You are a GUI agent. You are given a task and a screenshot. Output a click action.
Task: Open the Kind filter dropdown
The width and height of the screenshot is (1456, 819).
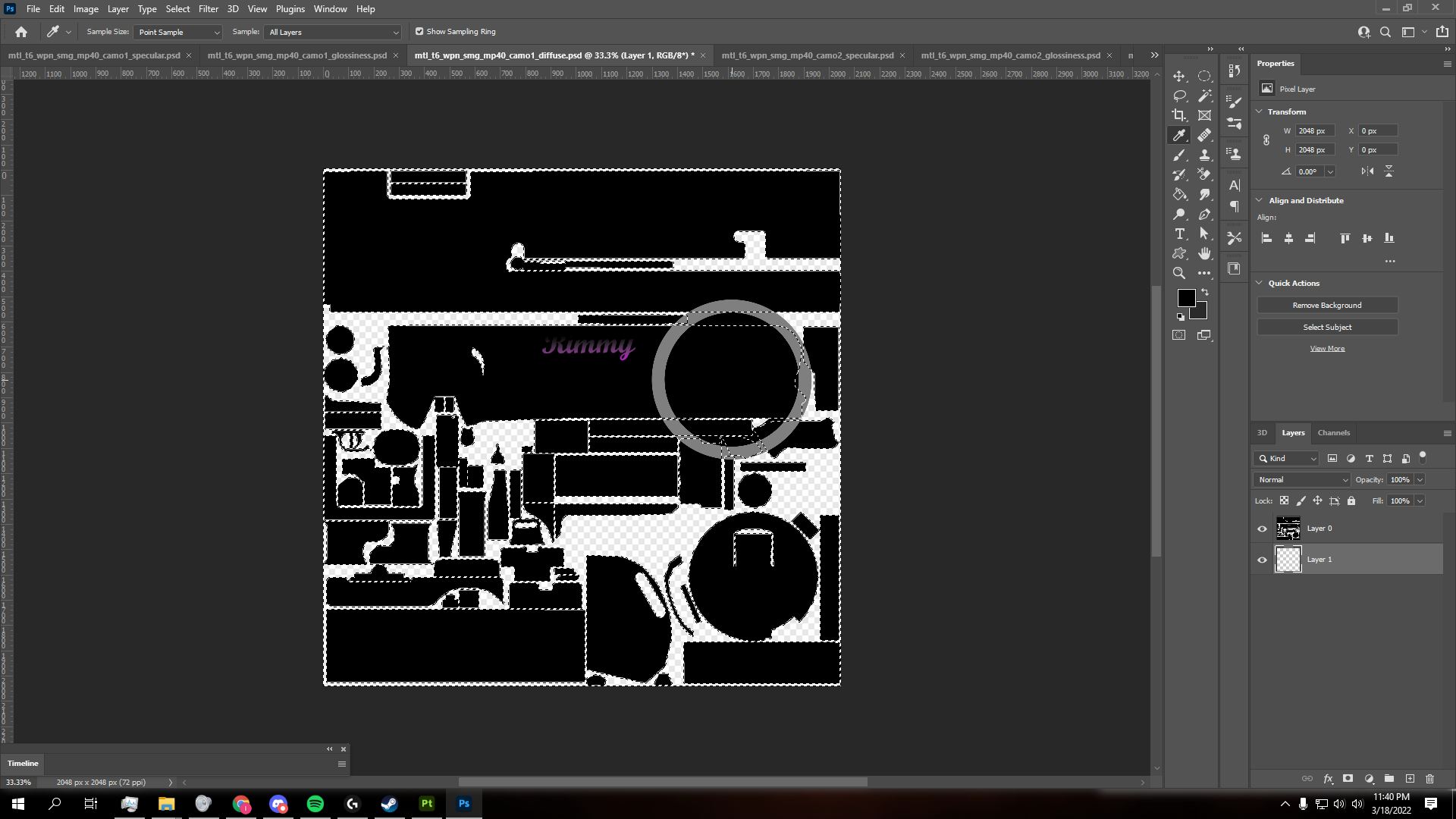pyautogui.click(x=1287, y=458)
